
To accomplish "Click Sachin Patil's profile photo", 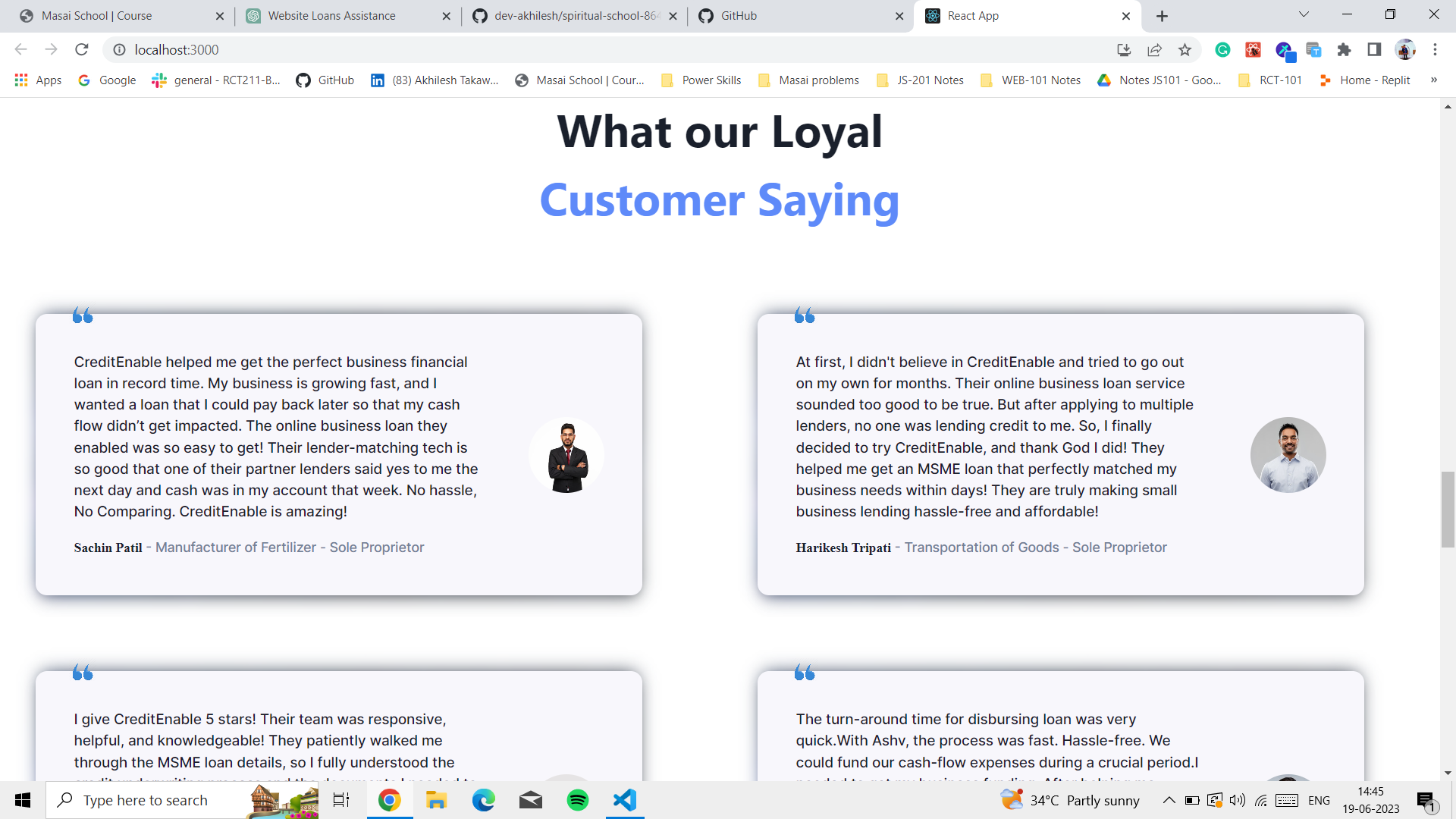I will (566, 455).
